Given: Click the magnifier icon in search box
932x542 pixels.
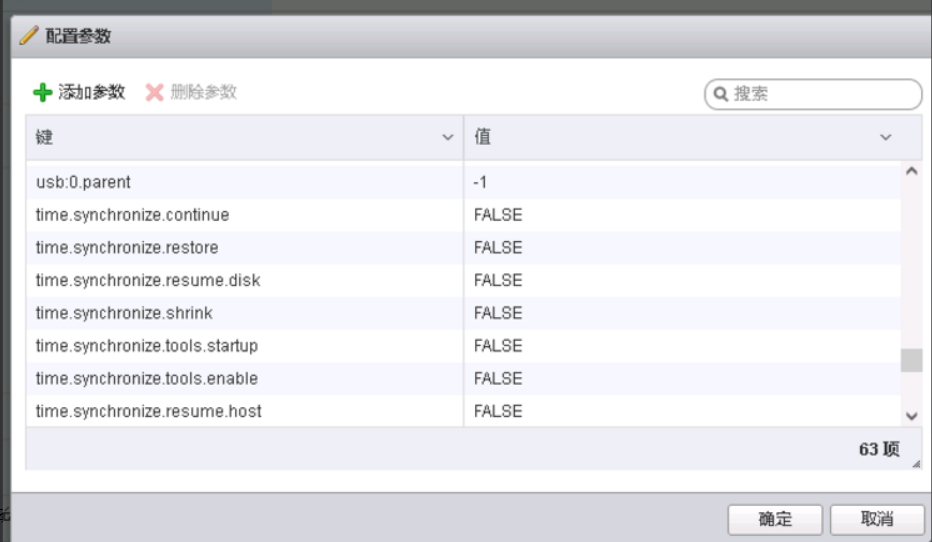Looking at the screenshot, I should coord(720,95).
